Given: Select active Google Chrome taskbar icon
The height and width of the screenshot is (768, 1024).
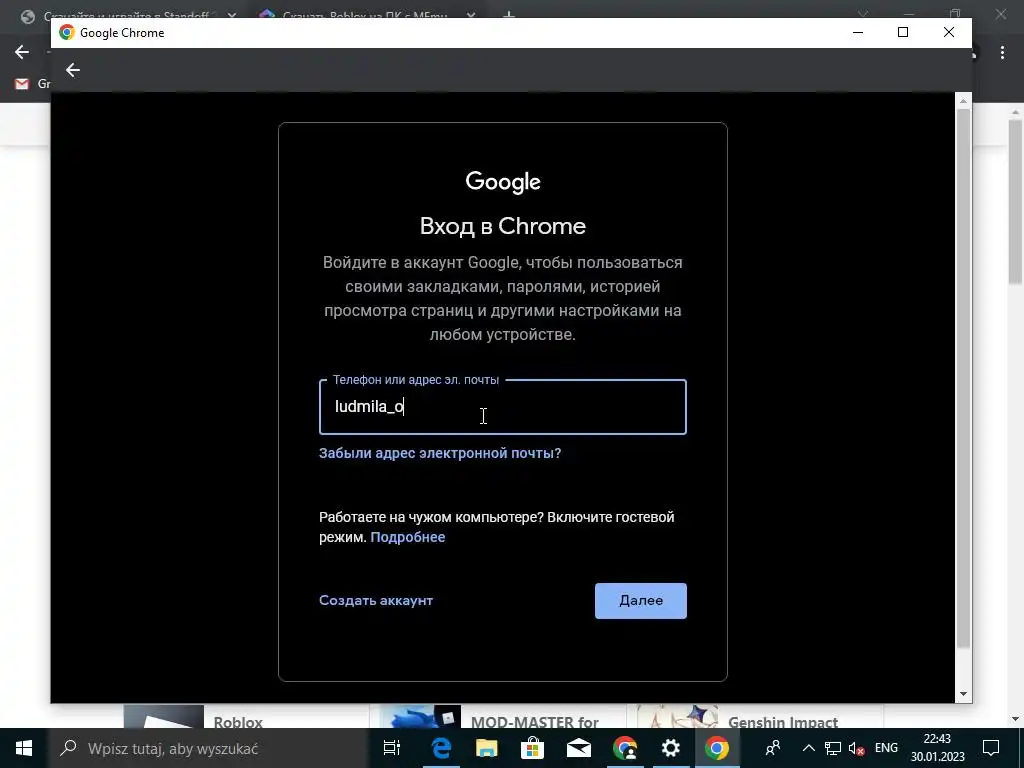Looking at the screenshot, I should (x=716, y=748).
